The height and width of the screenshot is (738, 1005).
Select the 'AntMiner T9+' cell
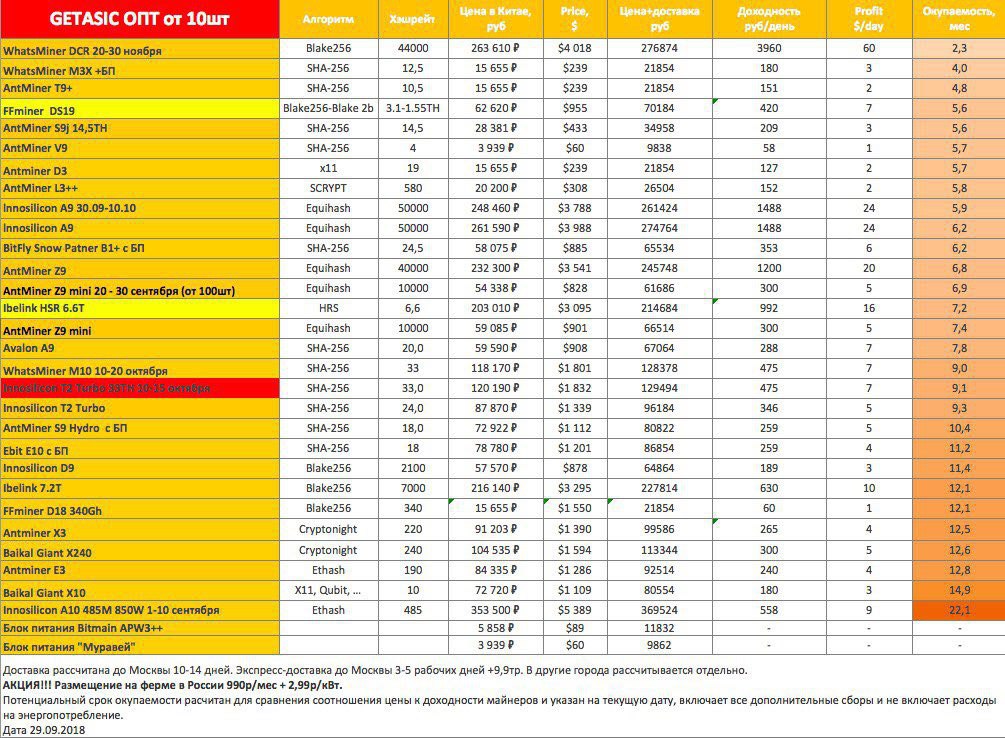pos(140,88)
